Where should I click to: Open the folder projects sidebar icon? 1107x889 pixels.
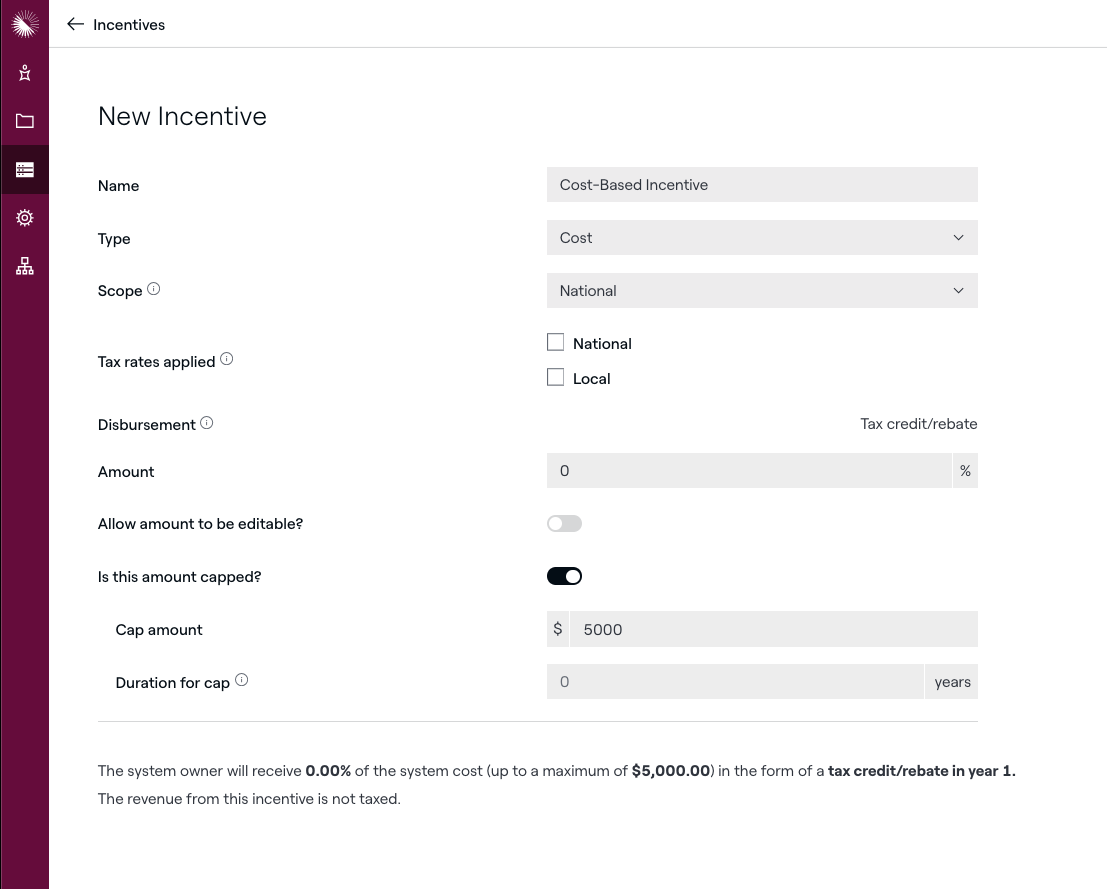coord(25,121)
